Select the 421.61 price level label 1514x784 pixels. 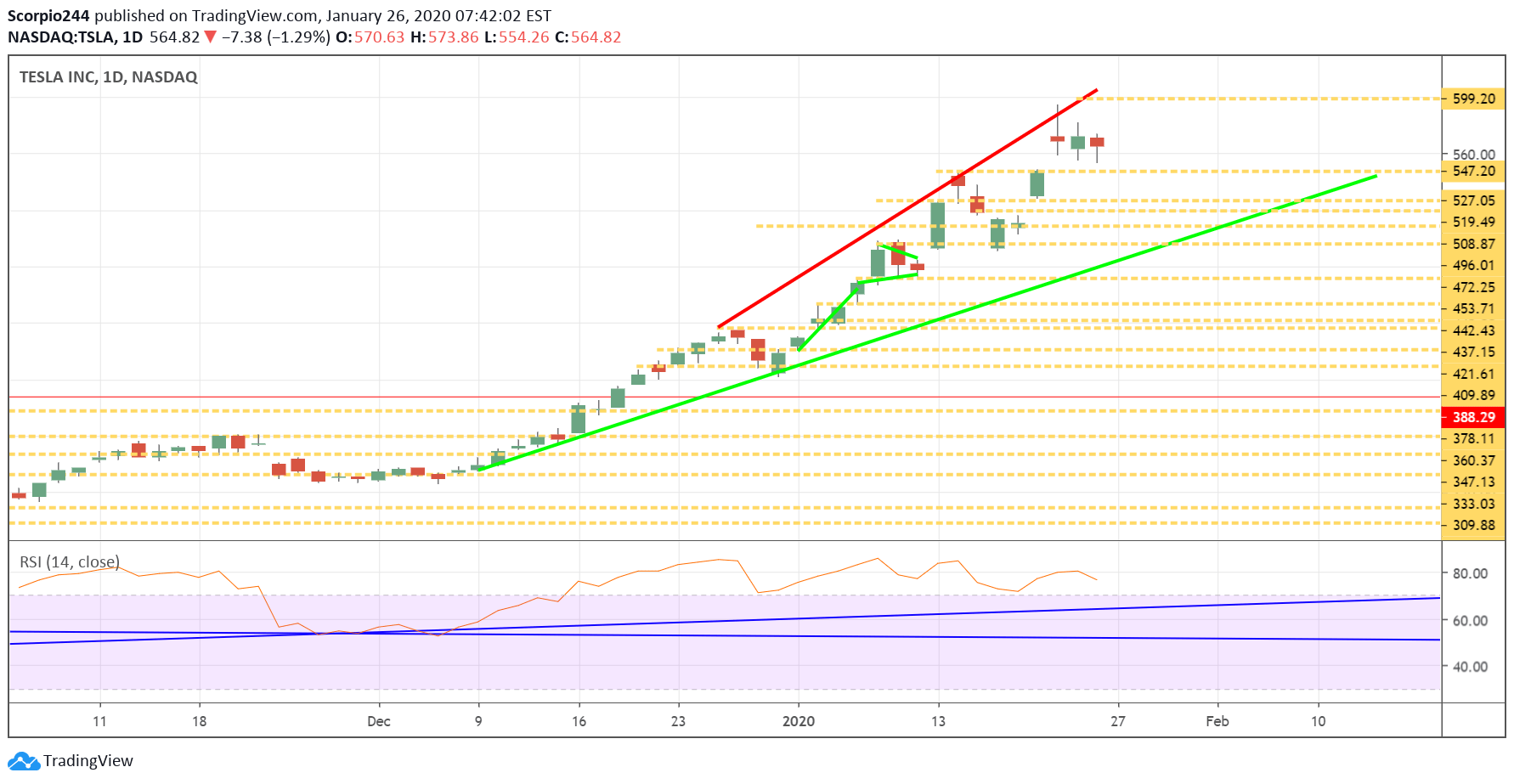click(1473, 374)
